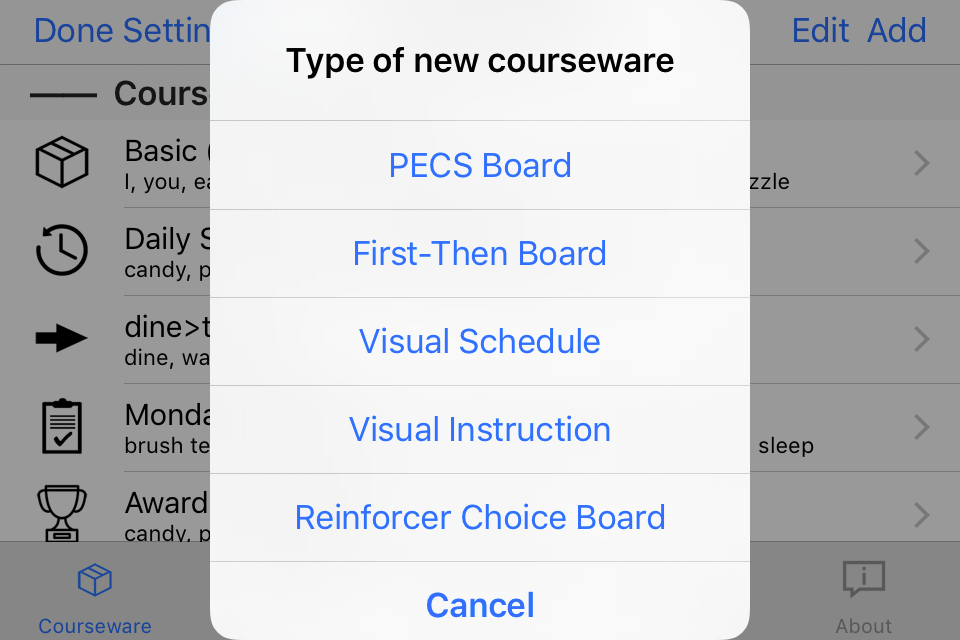The image size is (960, 640).
Task: Tap Done Setting in top bar
Action: click(x=122, y=31)
